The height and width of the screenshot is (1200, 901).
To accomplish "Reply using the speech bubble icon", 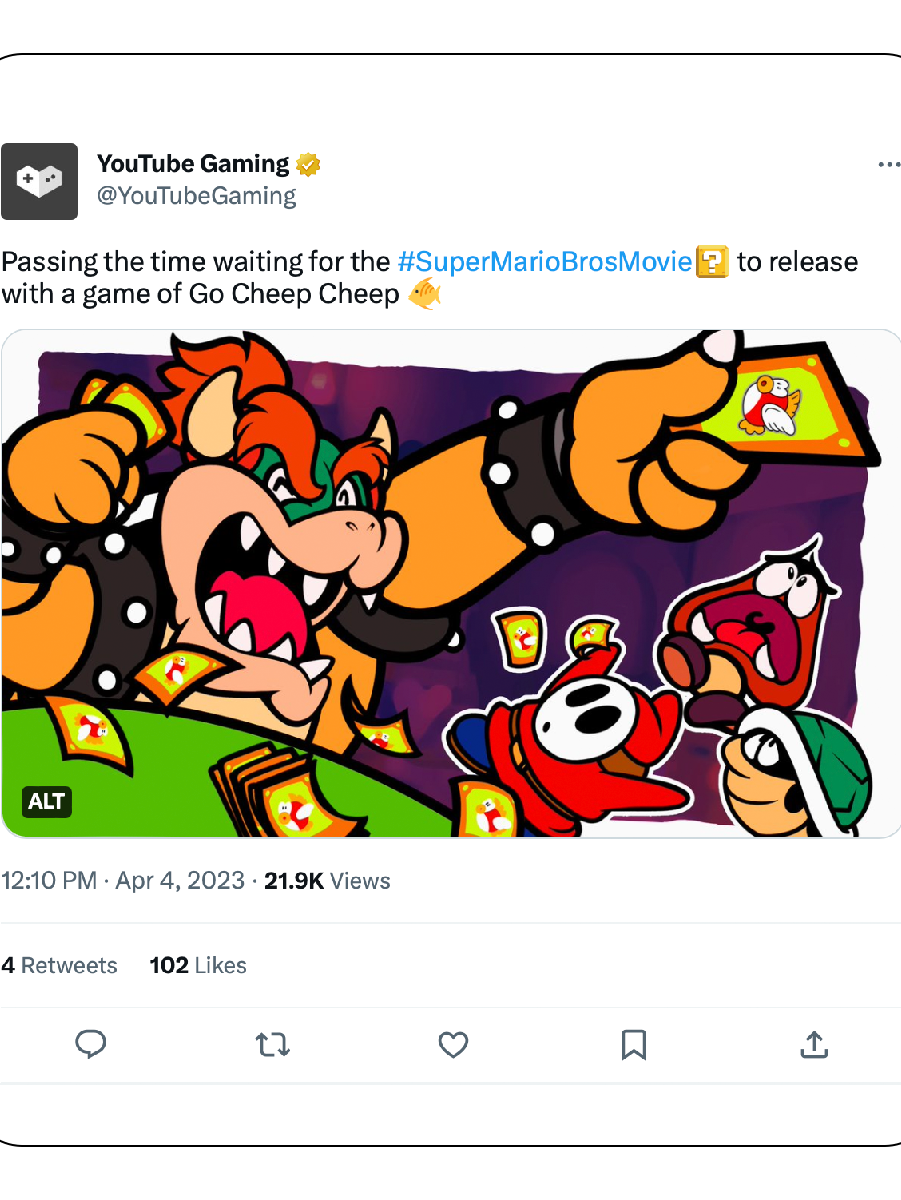I will [x=91, y=1045].
